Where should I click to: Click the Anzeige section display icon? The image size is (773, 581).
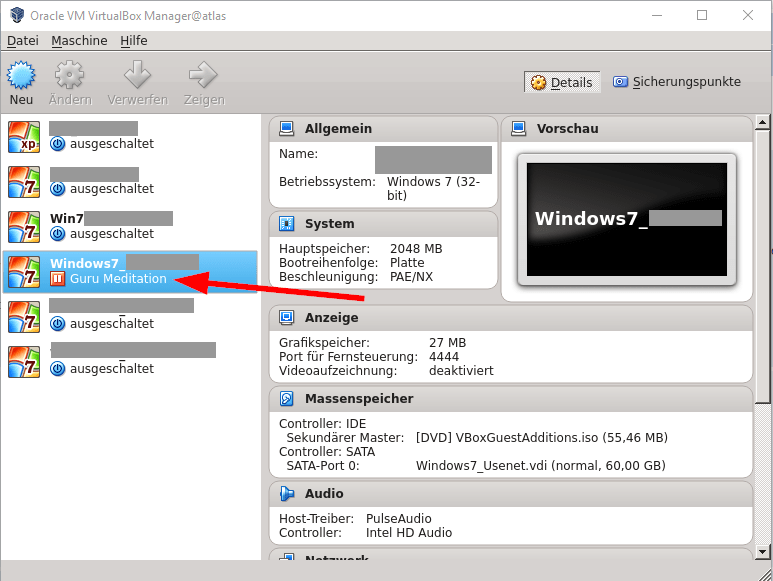click(286, 317)
